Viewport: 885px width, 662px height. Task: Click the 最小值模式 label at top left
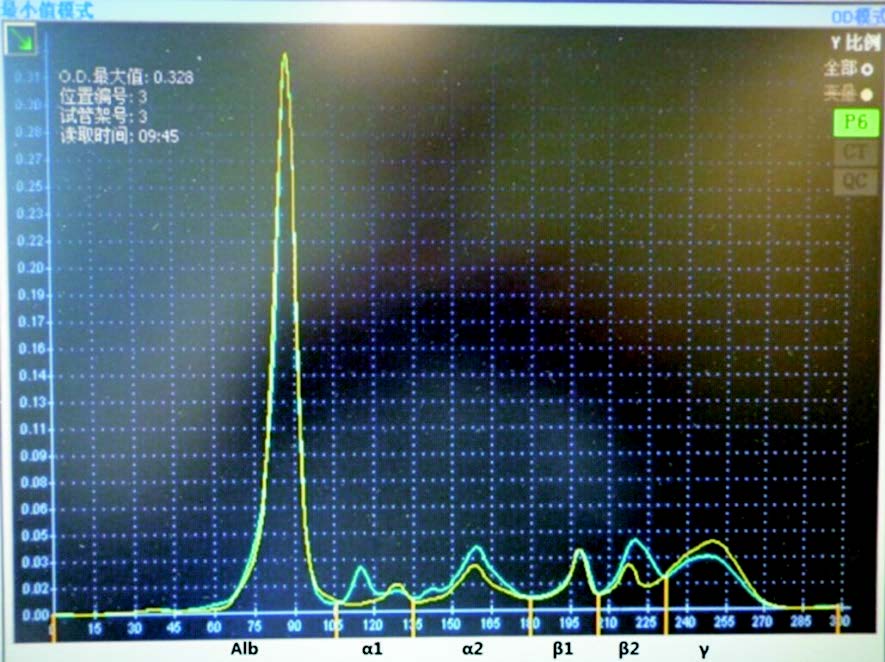pos(47,10)
